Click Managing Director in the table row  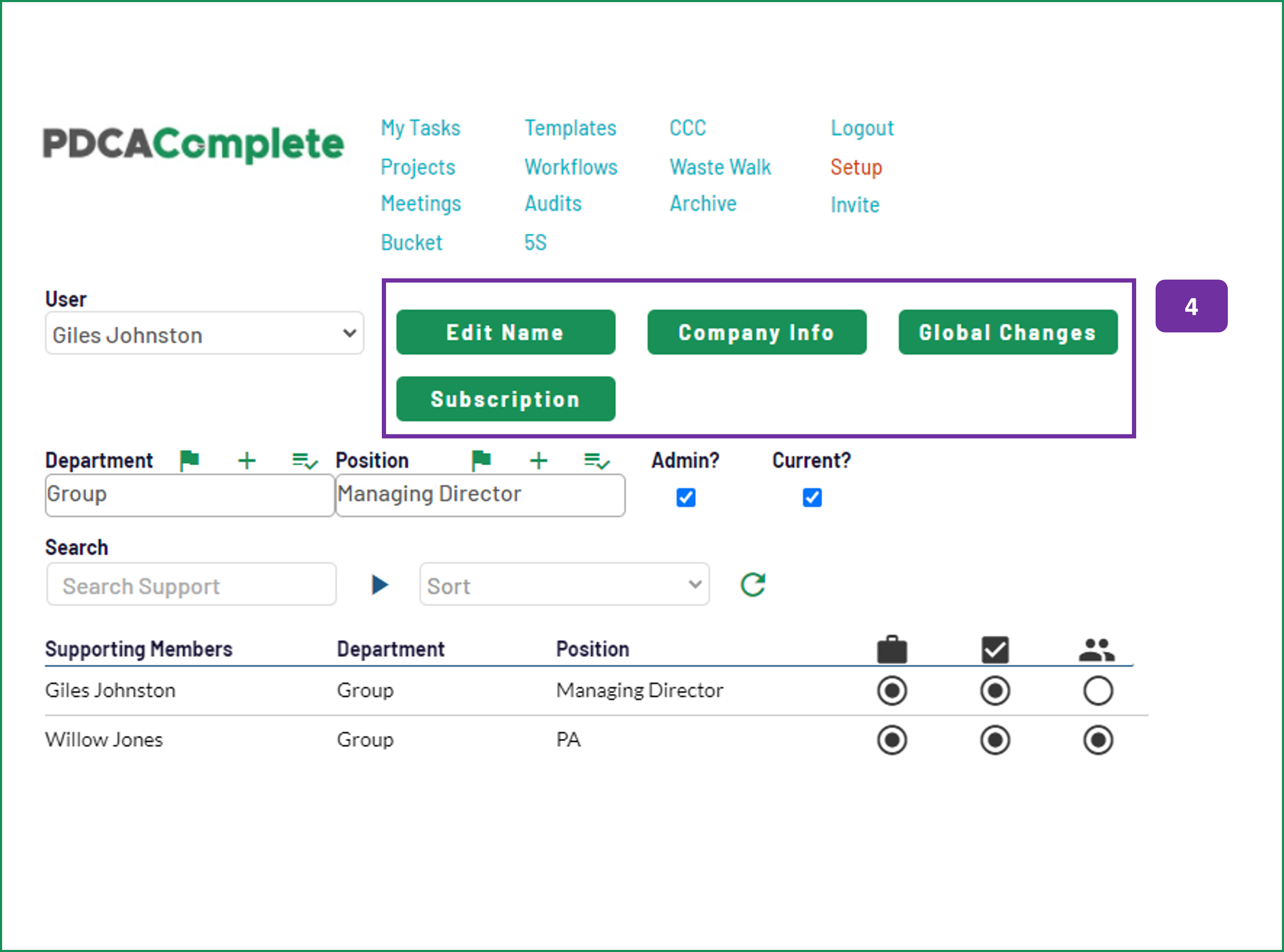click(639, 691)
